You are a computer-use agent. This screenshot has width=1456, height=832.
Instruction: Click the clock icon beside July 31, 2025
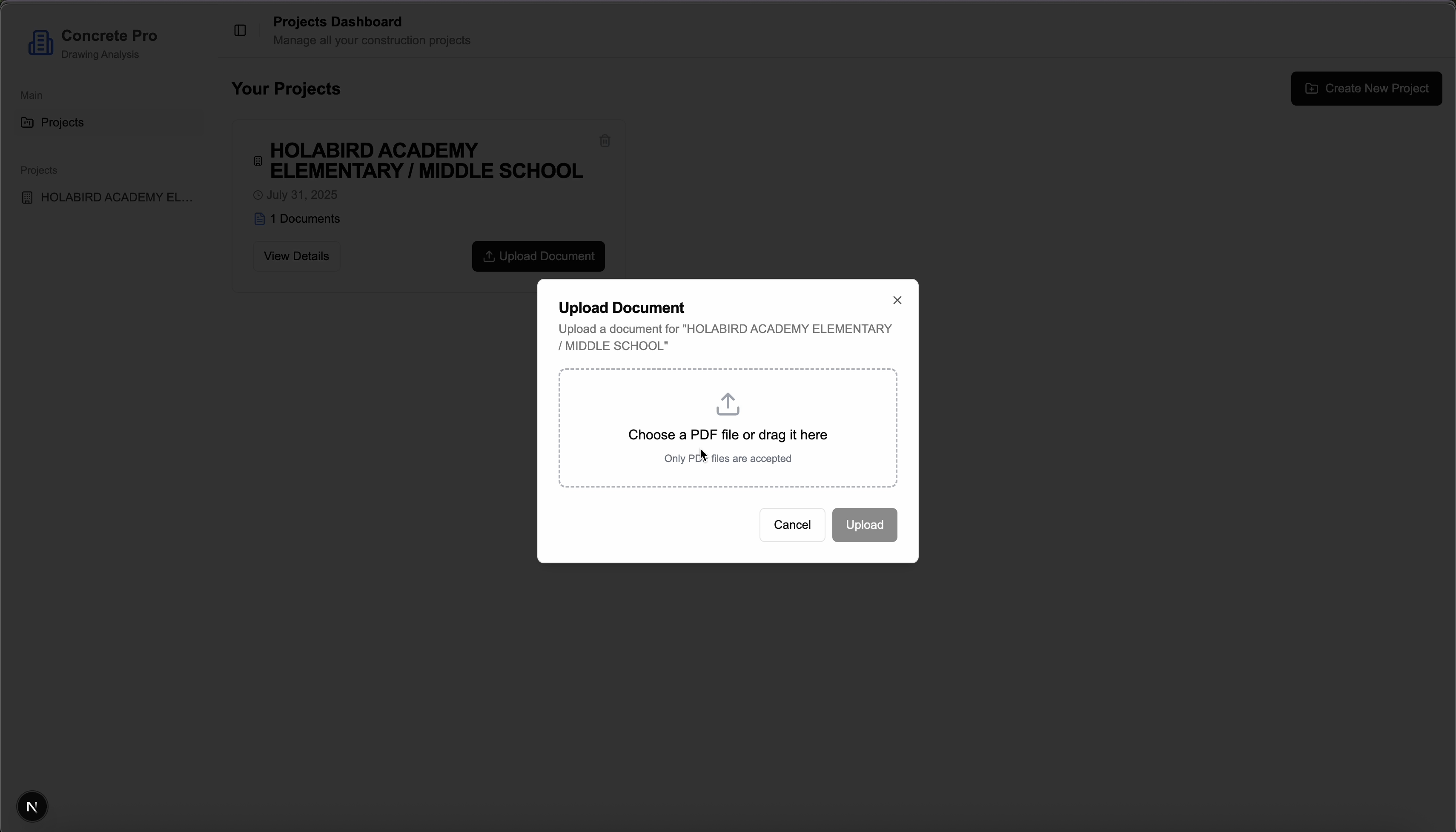(x=258, y=195)
